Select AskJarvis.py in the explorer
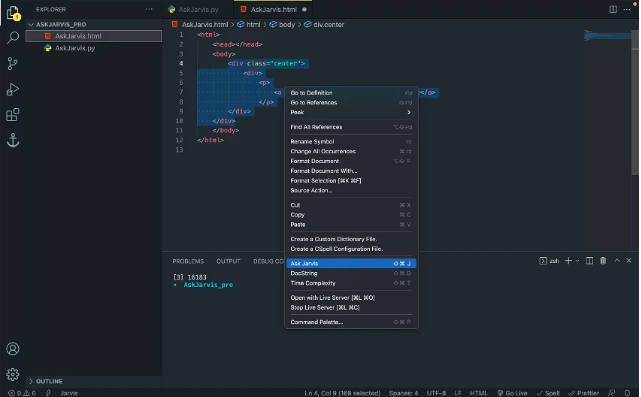641x397 pixels. click(x=94, y=48)
